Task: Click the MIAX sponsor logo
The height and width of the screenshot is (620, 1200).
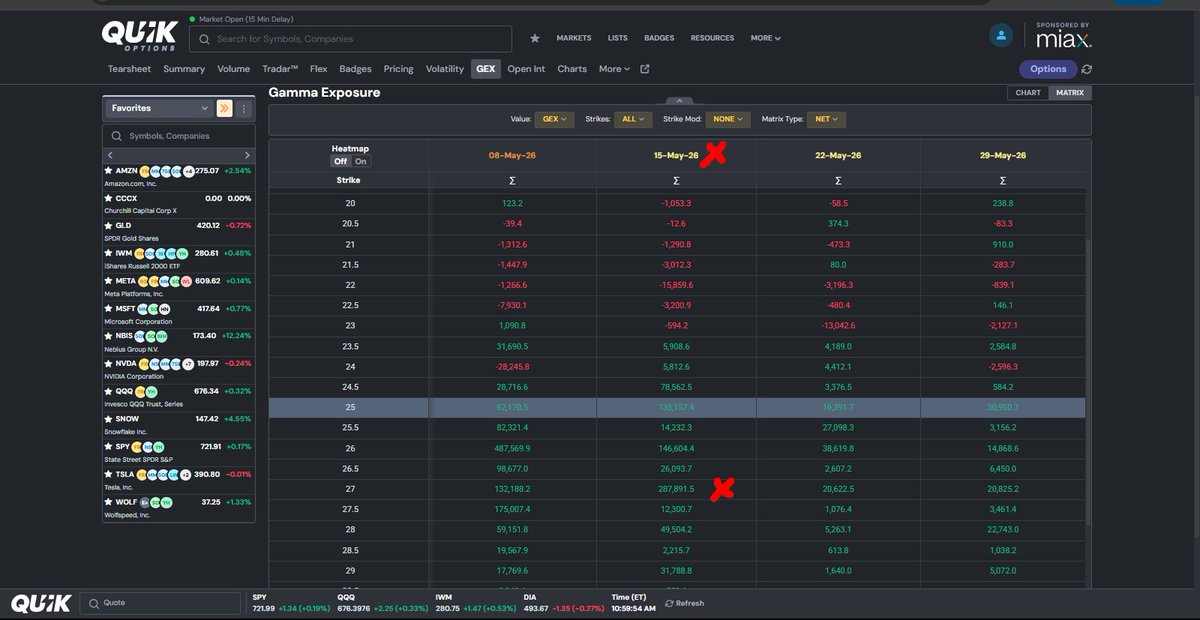Action: click(1063, 39)
